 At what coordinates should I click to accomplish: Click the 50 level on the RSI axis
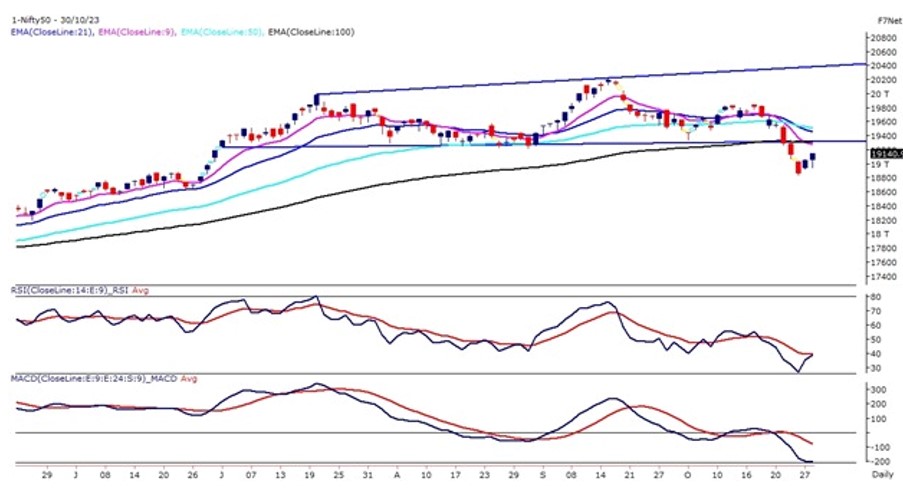(875, 340)
